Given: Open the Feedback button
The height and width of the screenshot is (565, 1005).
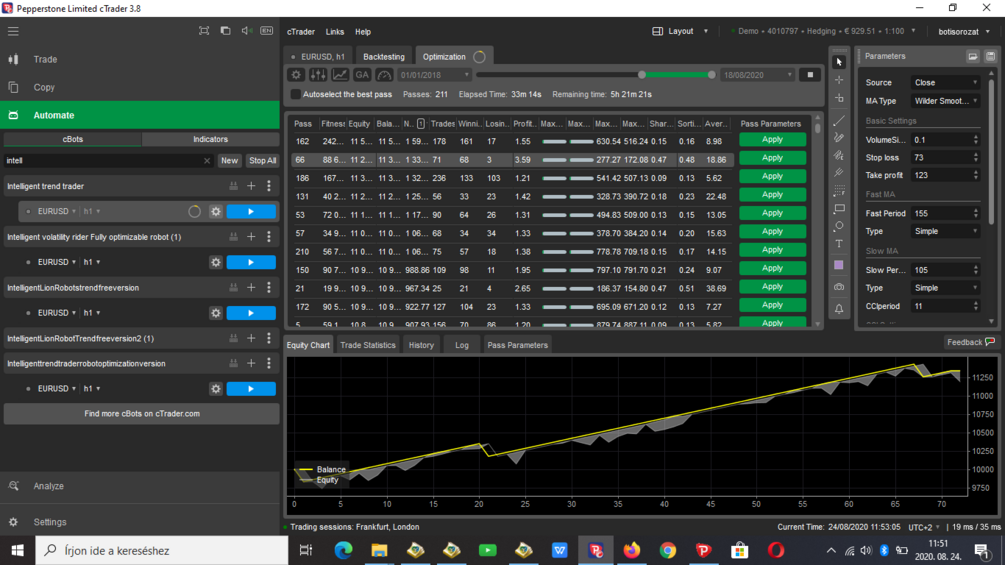Looking at the screenshot, I should tap(970, 342).
